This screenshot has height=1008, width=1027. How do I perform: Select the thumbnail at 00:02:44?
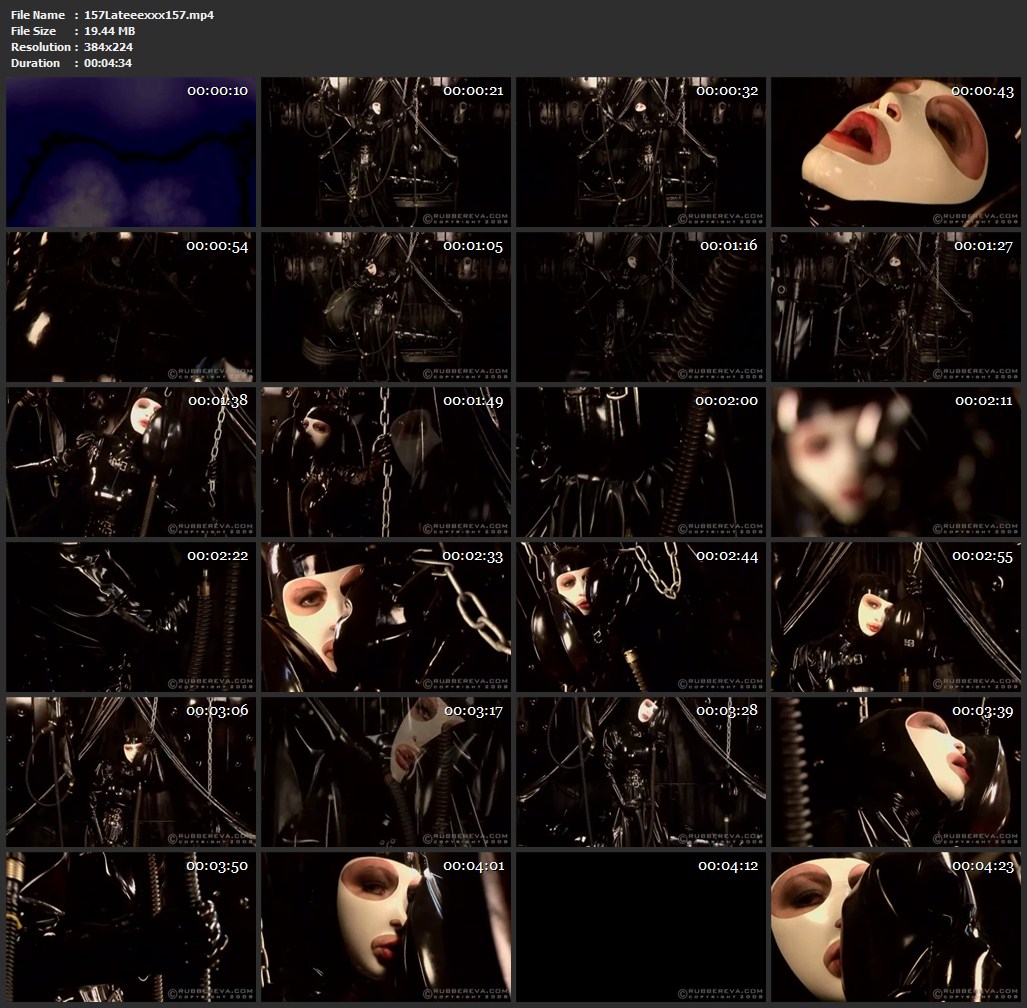click(x=641, y=617)
